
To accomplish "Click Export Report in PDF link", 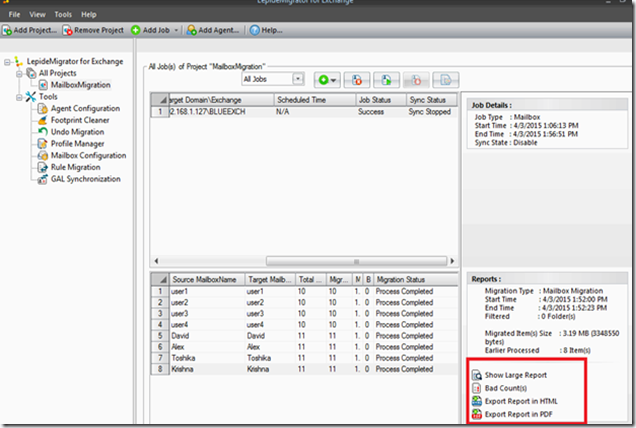I will pyautogui.click(x=518, y=414).
